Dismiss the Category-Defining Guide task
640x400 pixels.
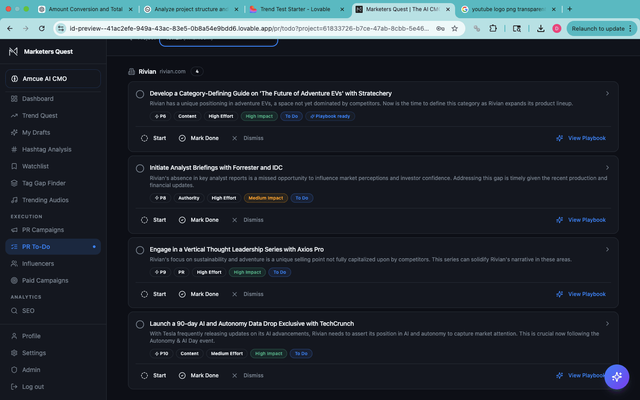click(x=248, y=138)
